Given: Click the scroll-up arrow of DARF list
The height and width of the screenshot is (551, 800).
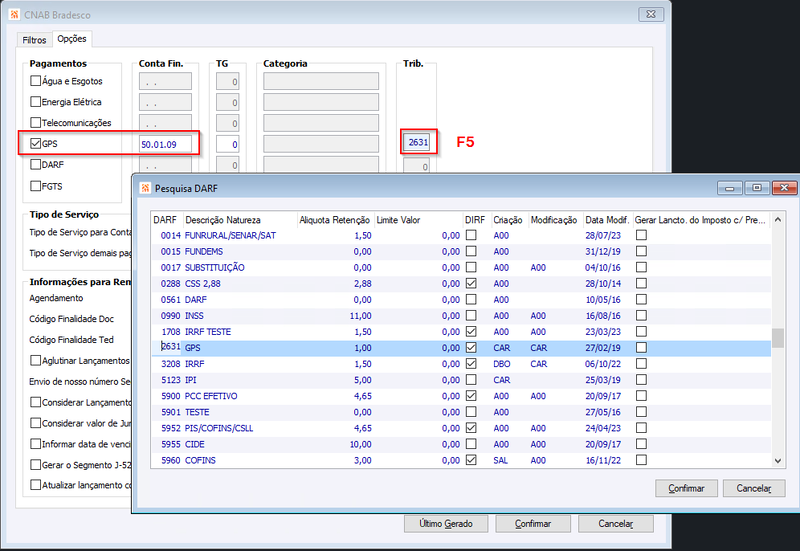Looking at the screenshot, I should point(778,219).
